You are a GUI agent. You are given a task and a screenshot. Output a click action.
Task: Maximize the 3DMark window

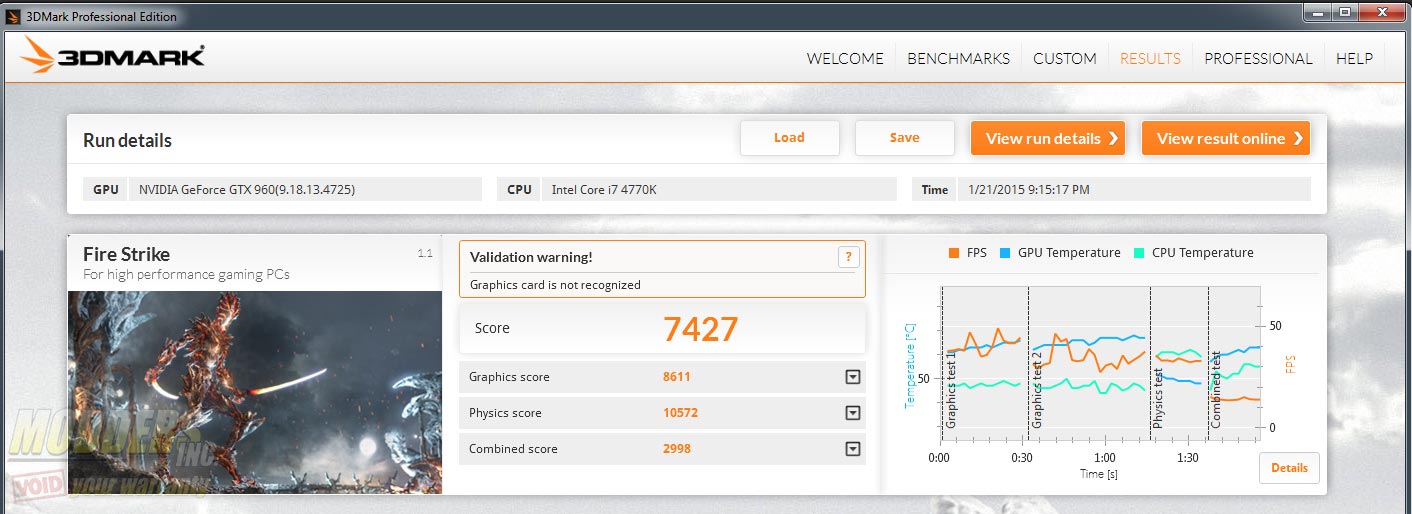click(x=1345, y=12)
